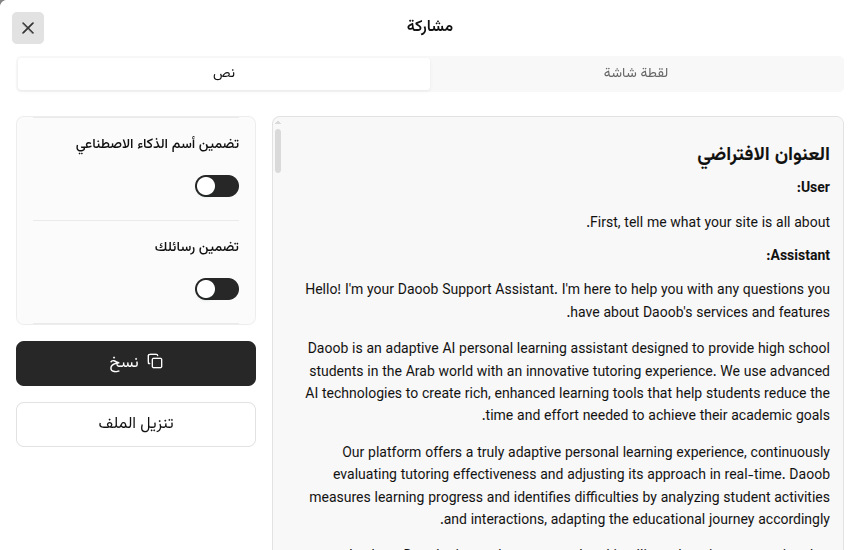This screenshot has width=853, height=550.
Task: Click the 'Our platform offers' paragraph
Action: 569,485
